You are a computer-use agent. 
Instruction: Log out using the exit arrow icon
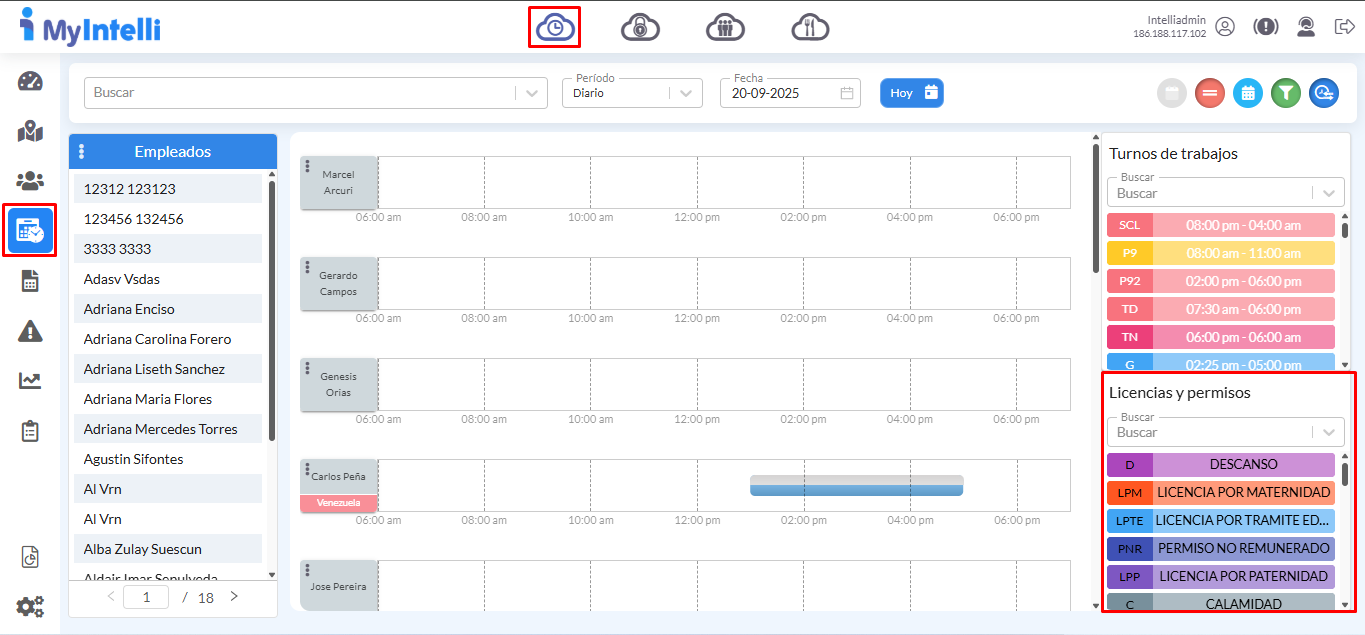1344,27
